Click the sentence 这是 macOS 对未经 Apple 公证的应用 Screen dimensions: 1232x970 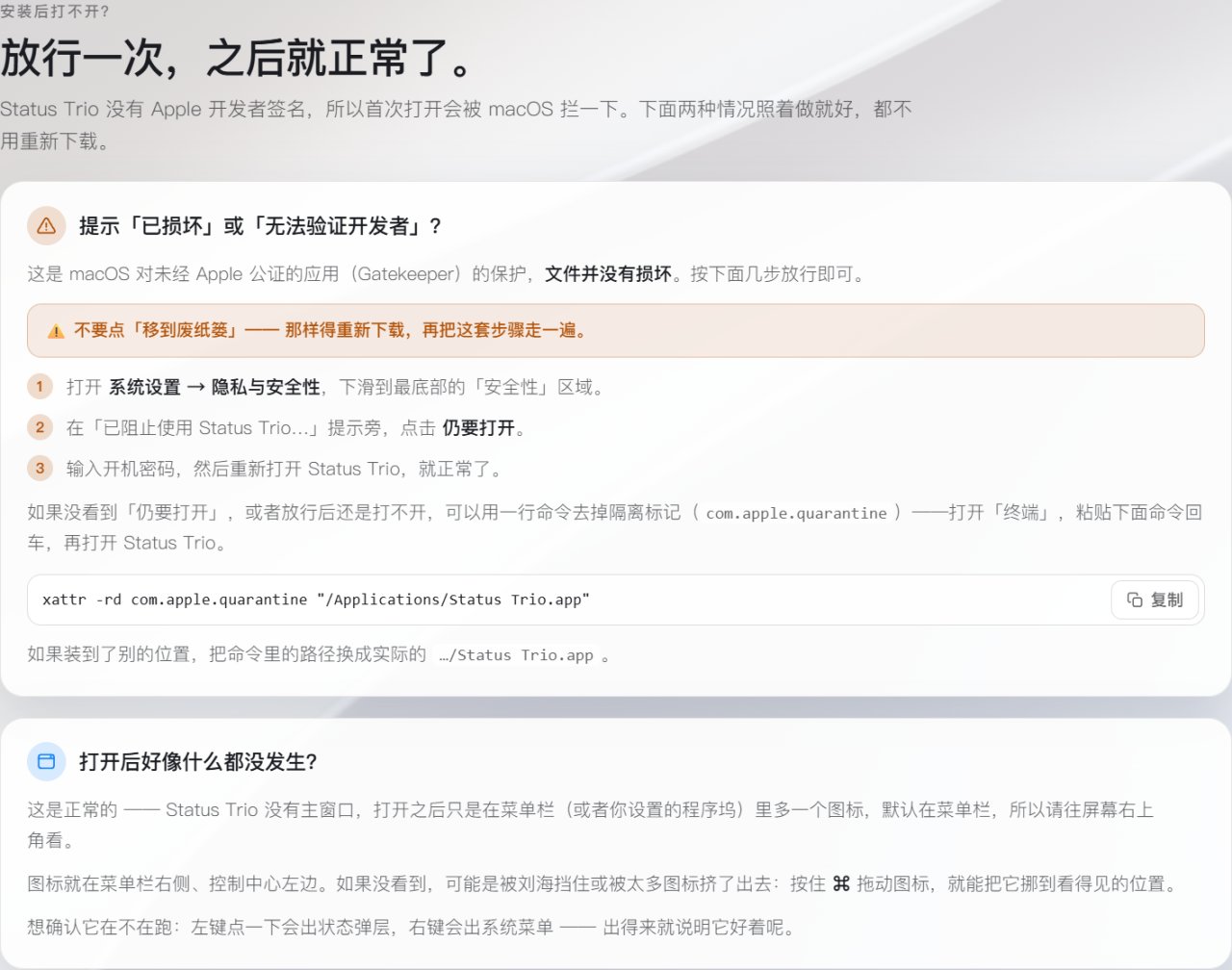click(278, 274)
